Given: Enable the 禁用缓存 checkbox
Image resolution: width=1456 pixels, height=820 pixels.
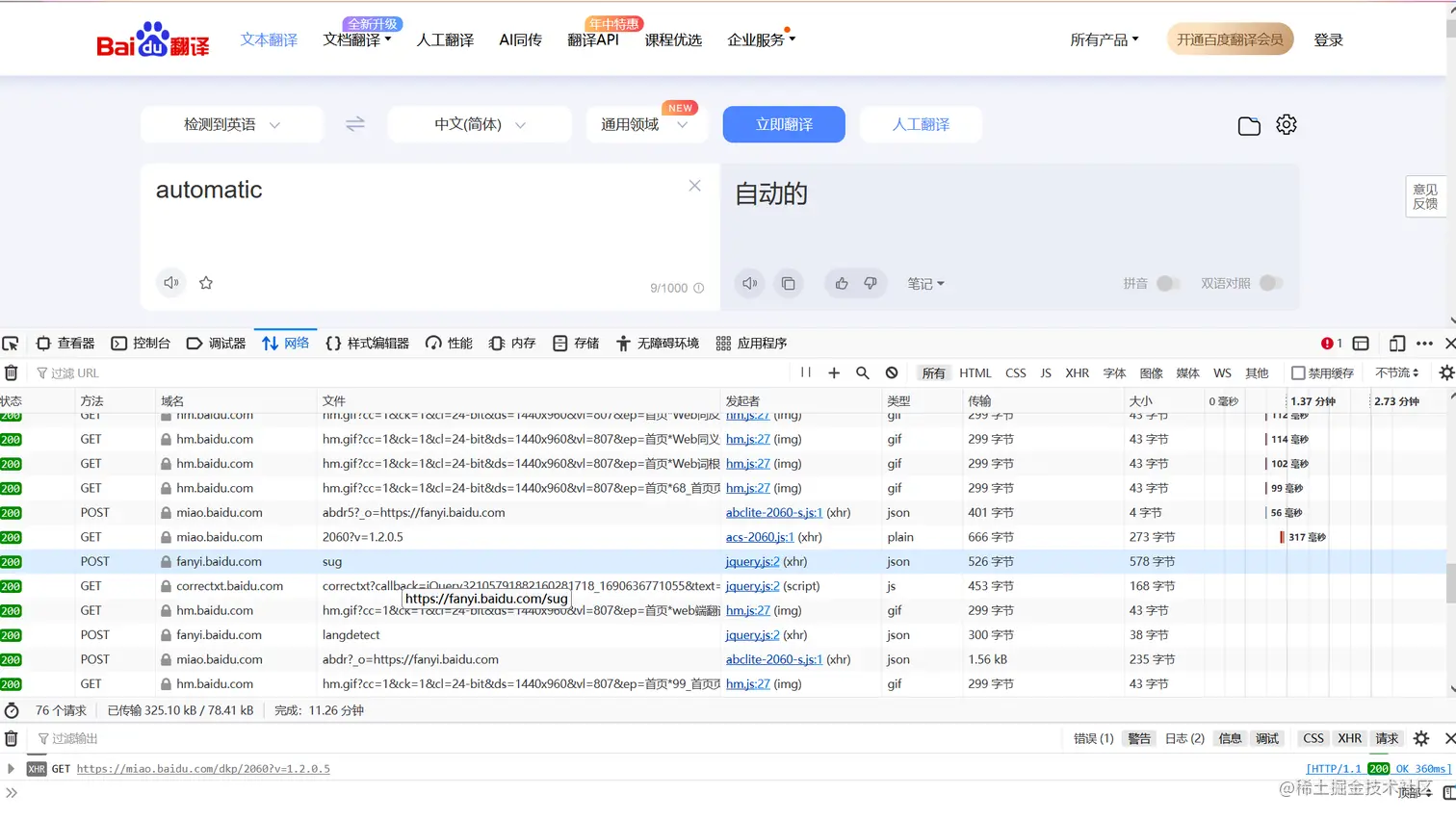Looking at the screenshot, I should coord(1298,372).
